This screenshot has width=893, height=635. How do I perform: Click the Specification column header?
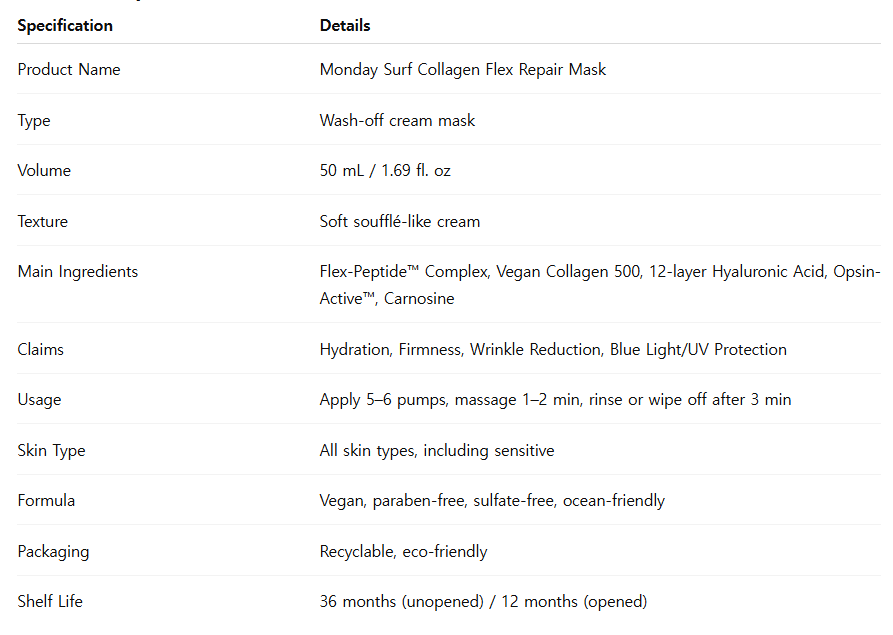(65, 25)
